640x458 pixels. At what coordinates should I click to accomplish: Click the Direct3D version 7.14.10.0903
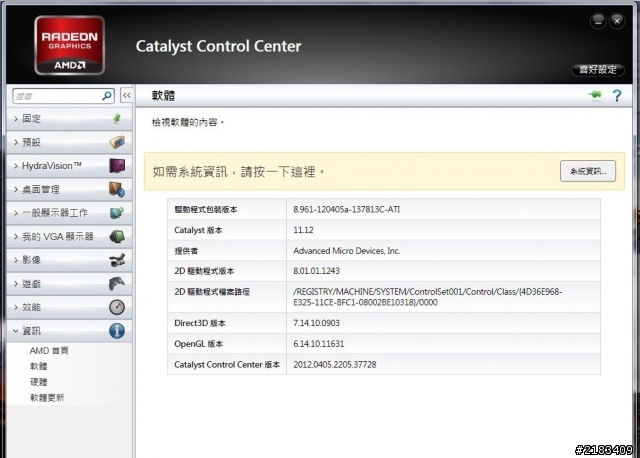tap(316, 323)
